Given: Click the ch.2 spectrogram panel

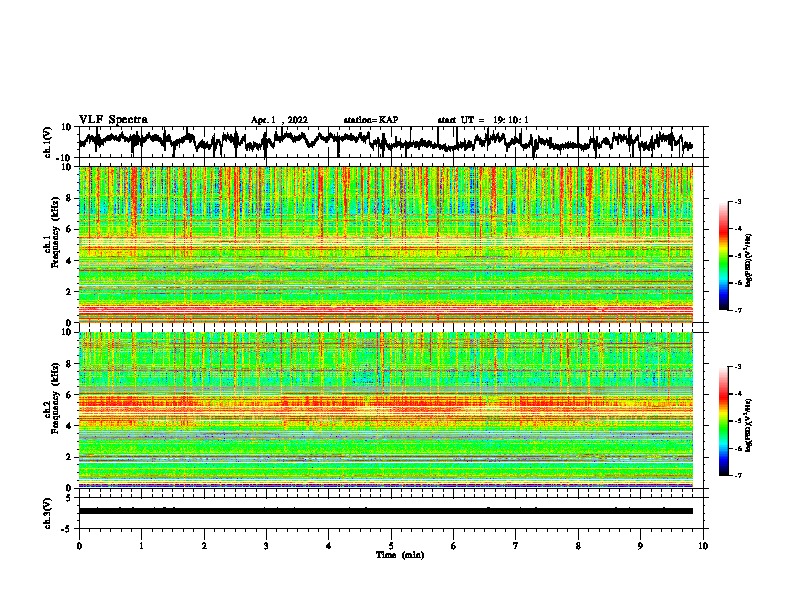Looking at the screenshot, I should [x=386, y=410].
